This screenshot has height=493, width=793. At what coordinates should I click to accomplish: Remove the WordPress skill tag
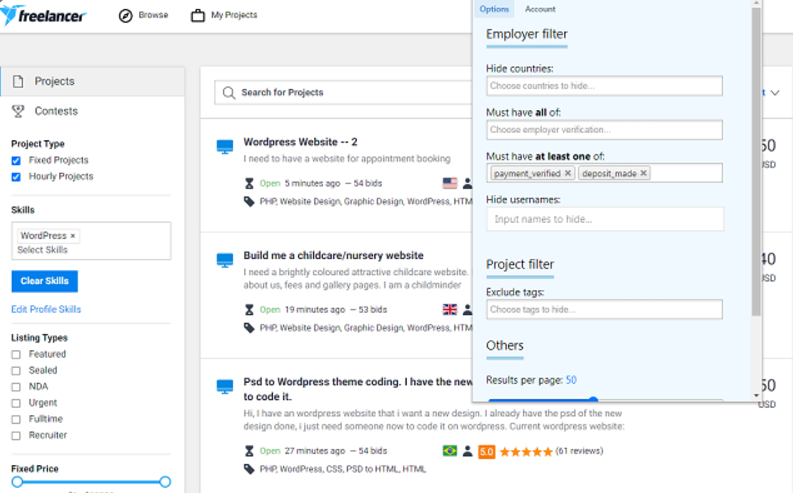pyautogui.click(x=73, y=236)
